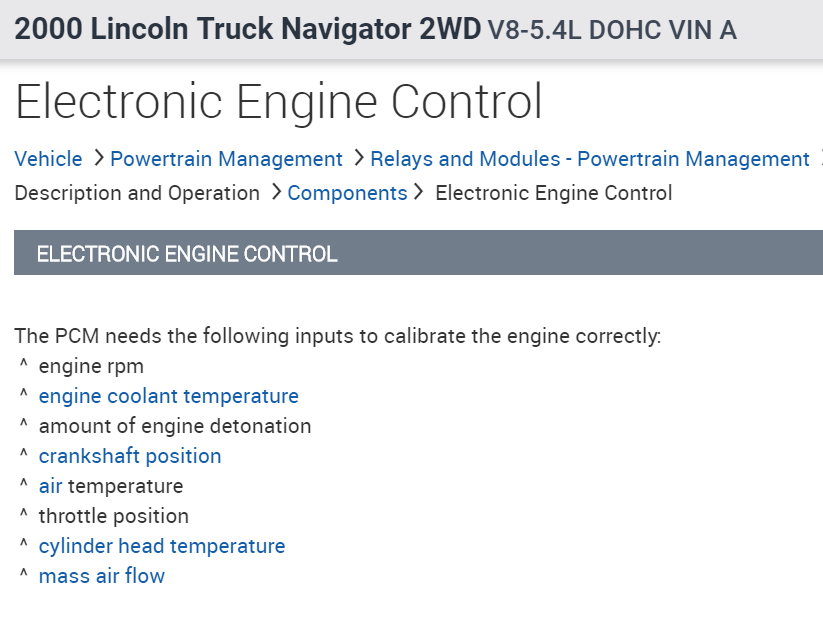Click chevron following the Powertrain Management breadcrumb
Image resolution: width=823 pixels, height=624 pixels.
pos(358,159)
